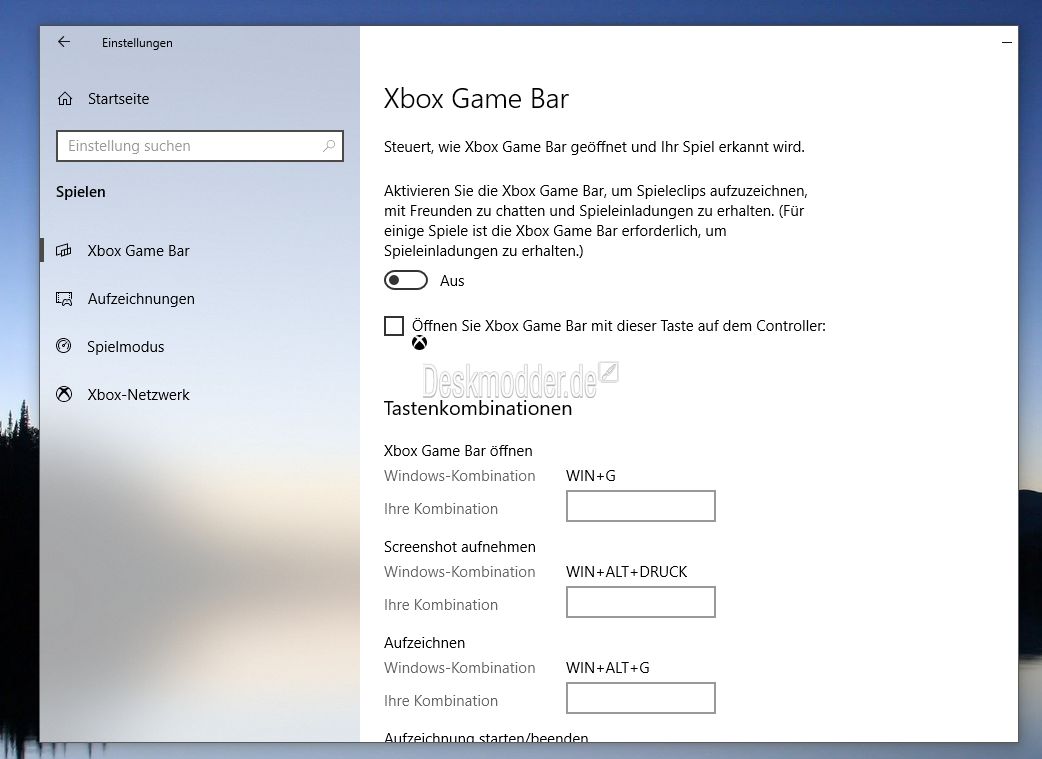Click custom shortcut field for Aufzeichnen

tap(641, 698)
